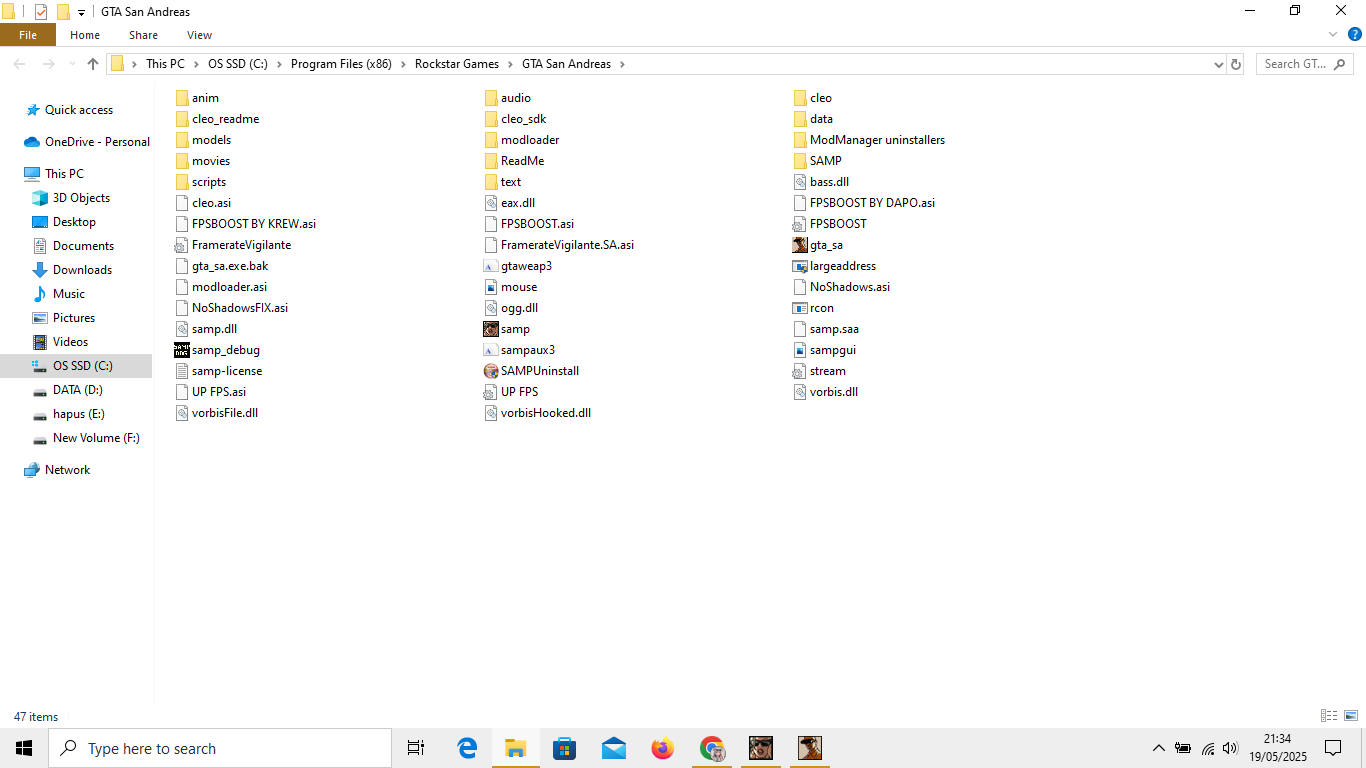
Task: Switch to the Share ribbon tab
Action: point(143,35)
